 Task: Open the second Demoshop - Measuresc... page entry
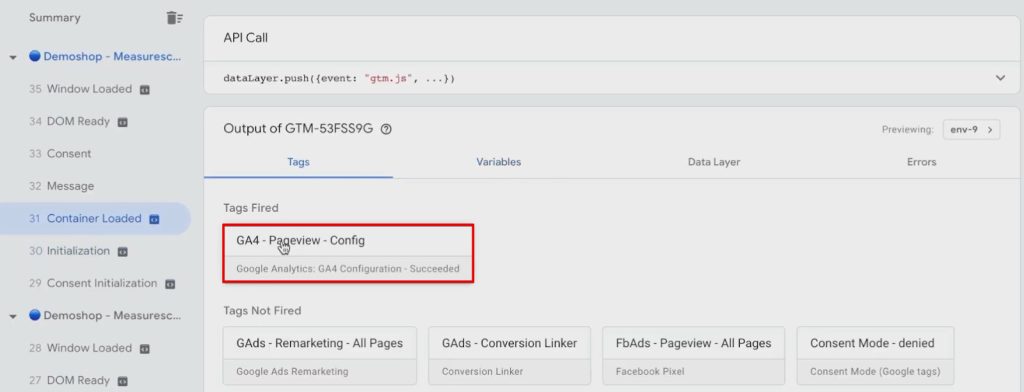coord(106,316)
